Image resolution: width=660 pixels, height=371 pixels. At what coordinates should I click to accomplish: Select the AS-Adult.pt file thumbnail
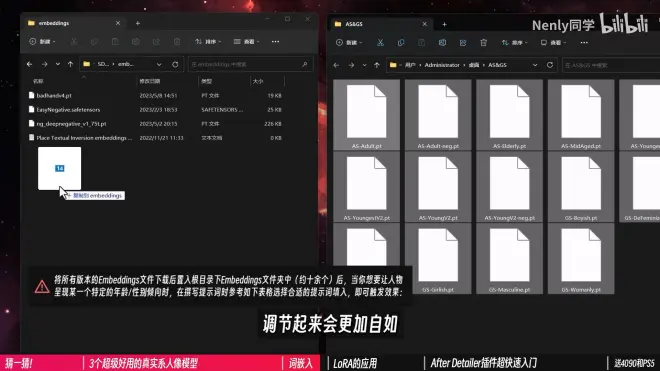pyautogui.click(x=366, y=114)
